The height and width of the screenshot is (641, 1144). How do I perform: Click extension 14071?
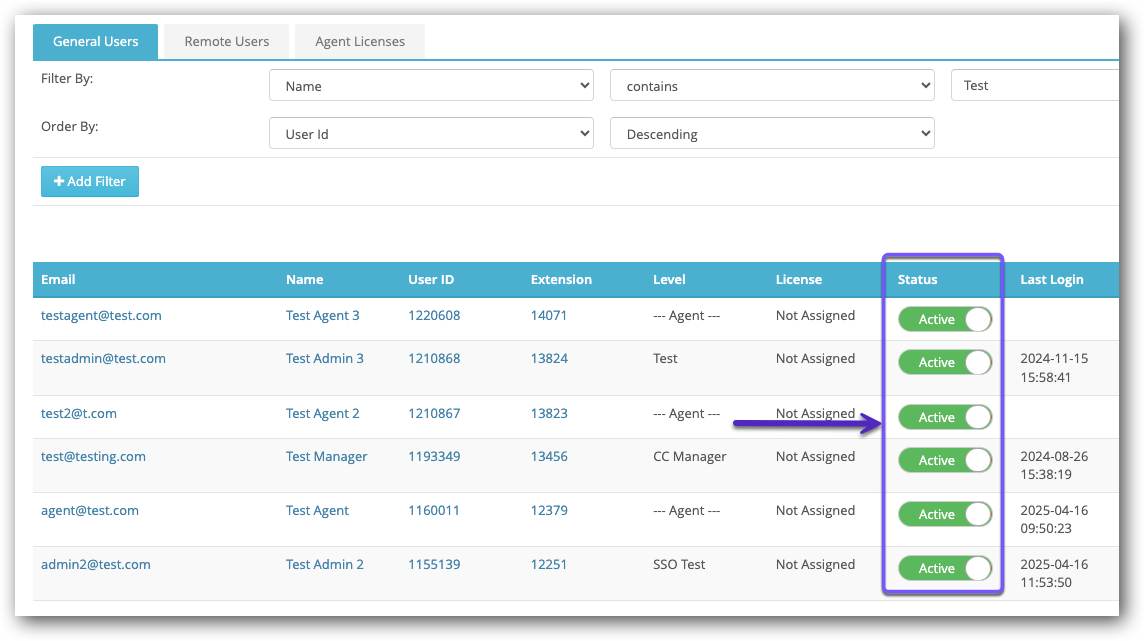549,316
